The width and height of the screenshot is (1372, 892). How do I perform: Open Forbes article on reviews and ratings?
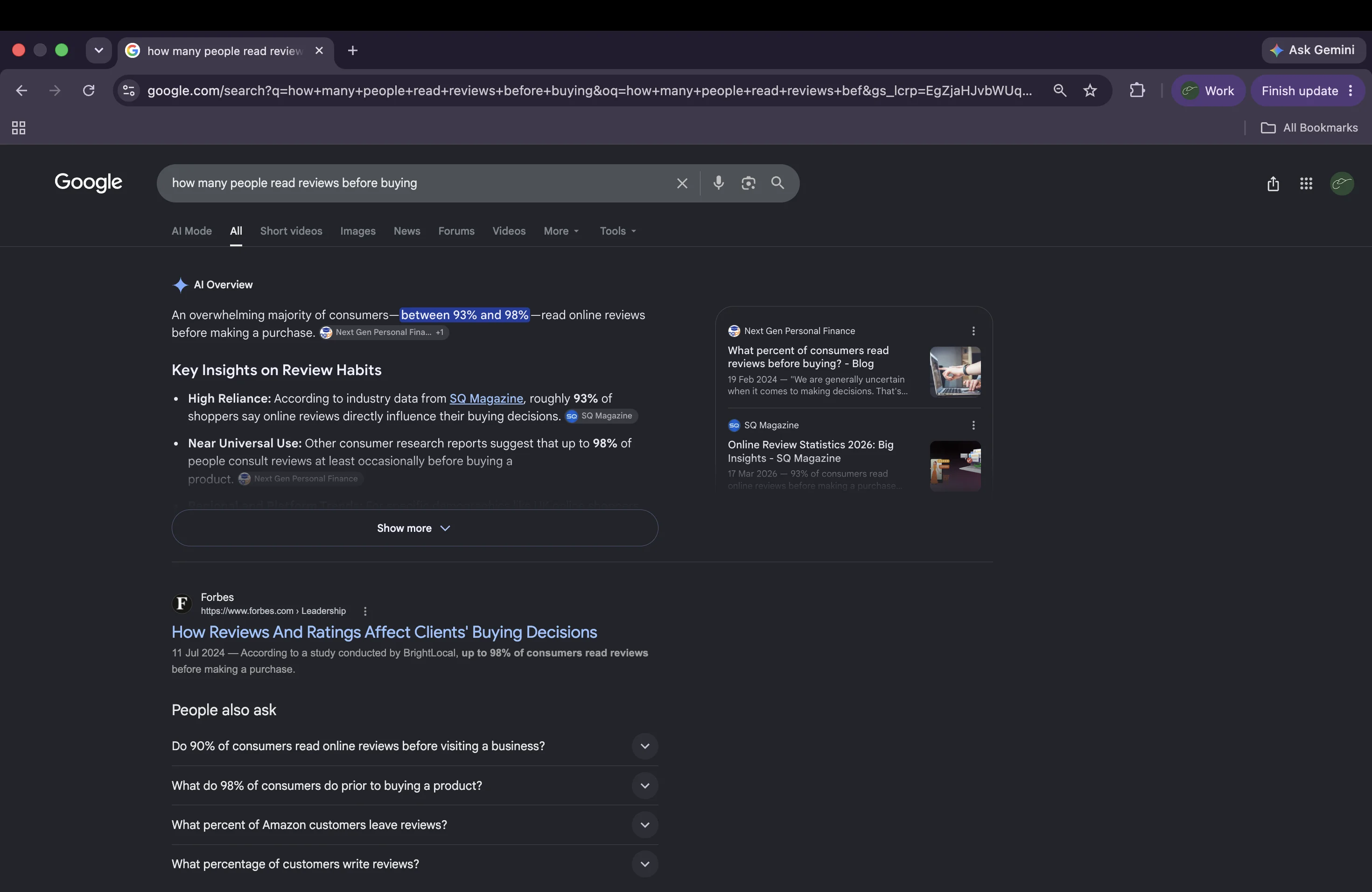[384, 632]
